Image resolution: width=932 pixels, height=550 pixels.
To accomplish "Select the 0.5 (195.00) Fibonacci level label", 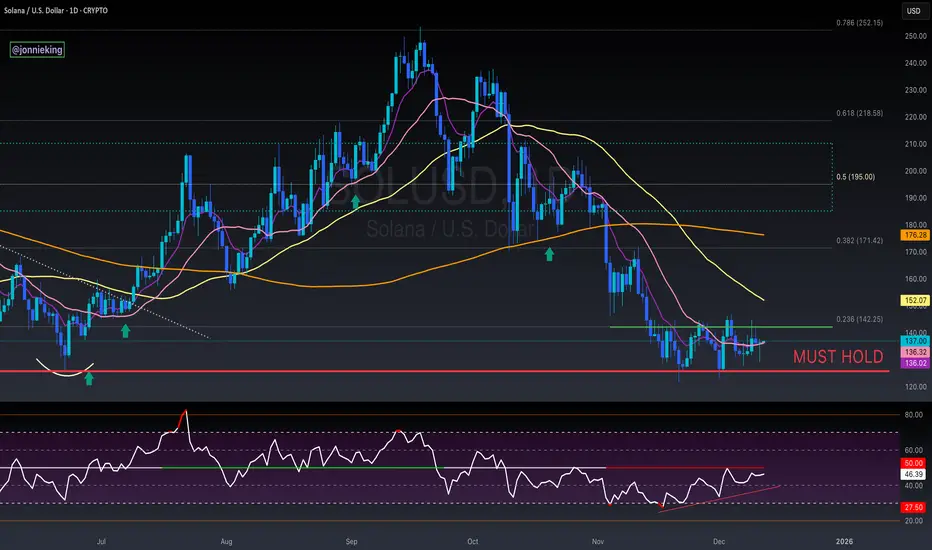I will (x=855, y=177).
